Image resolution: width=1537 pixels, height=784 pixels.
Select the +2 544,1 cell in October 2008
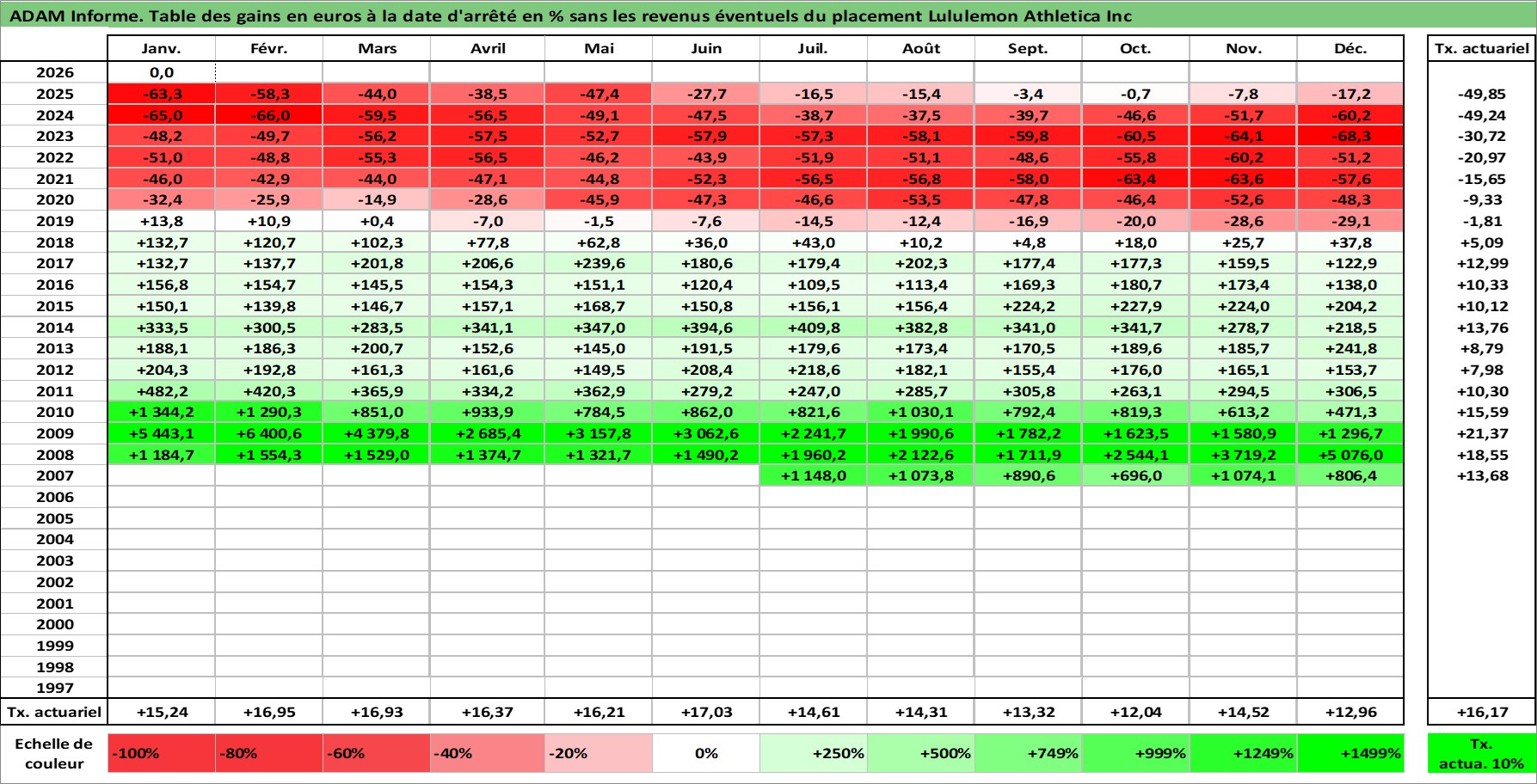point(1135,455)
